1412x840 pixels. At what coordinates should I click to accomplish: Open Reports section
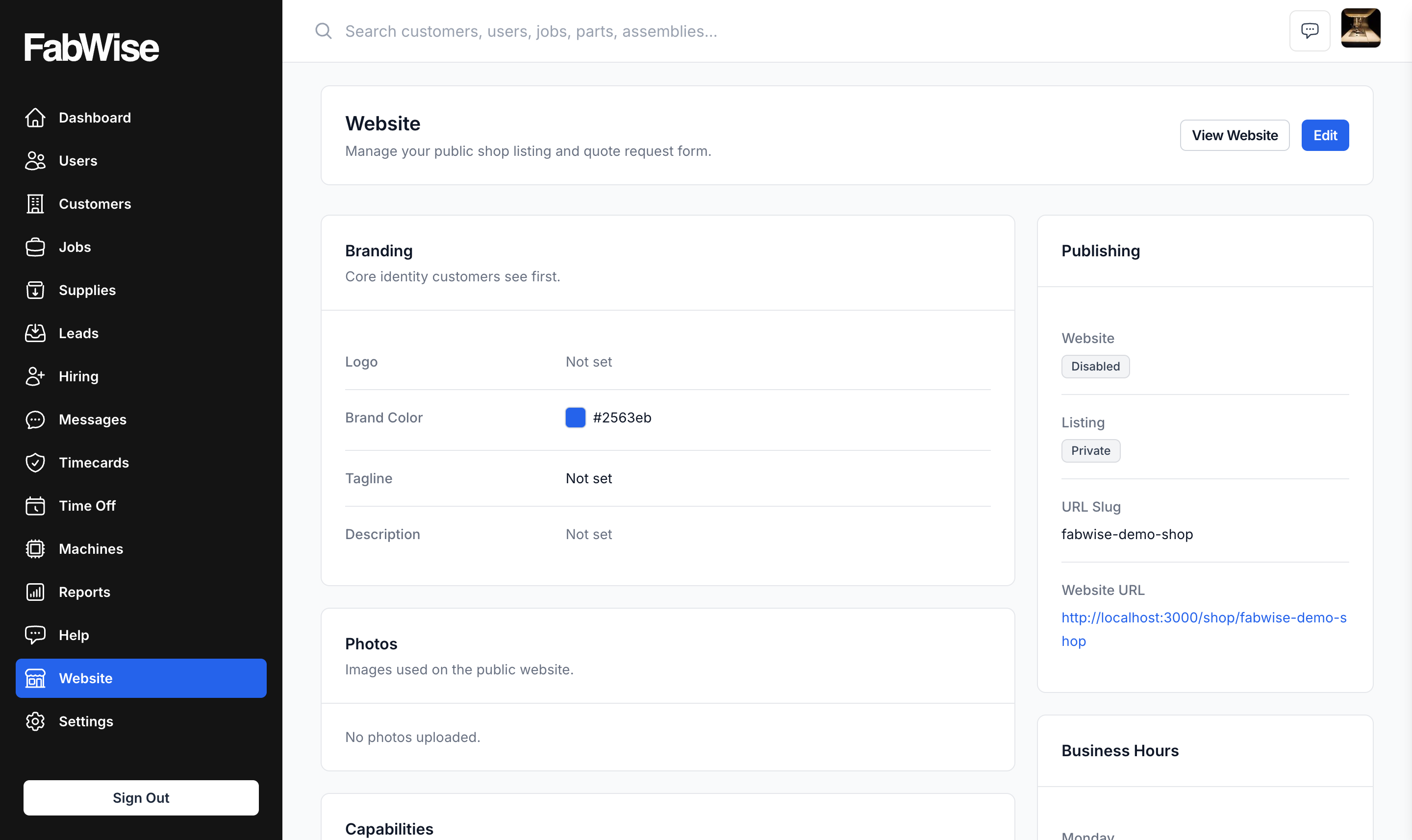pyautogui.click(x=141, y=592)
